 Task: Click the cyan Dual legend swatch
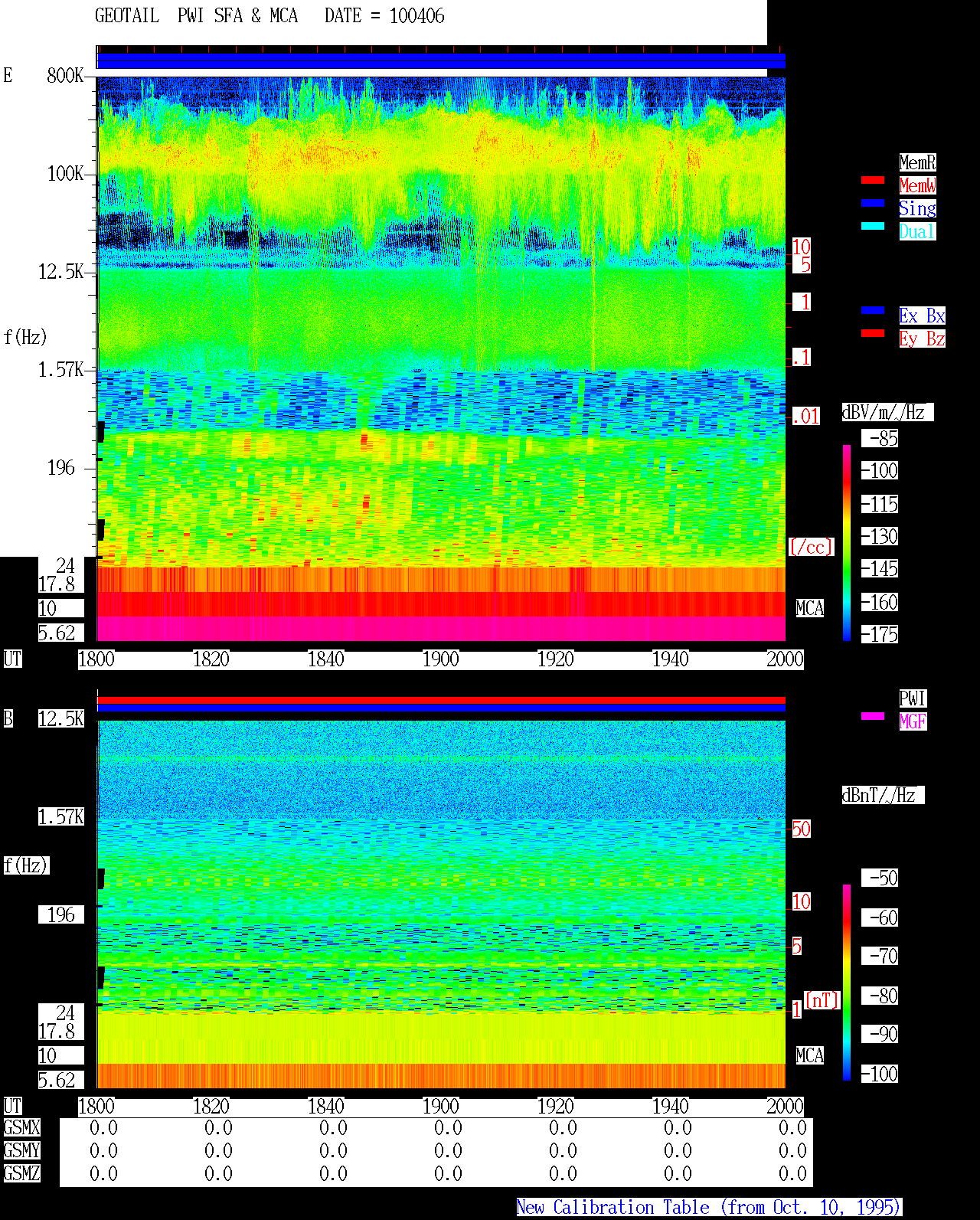point(873,226)
